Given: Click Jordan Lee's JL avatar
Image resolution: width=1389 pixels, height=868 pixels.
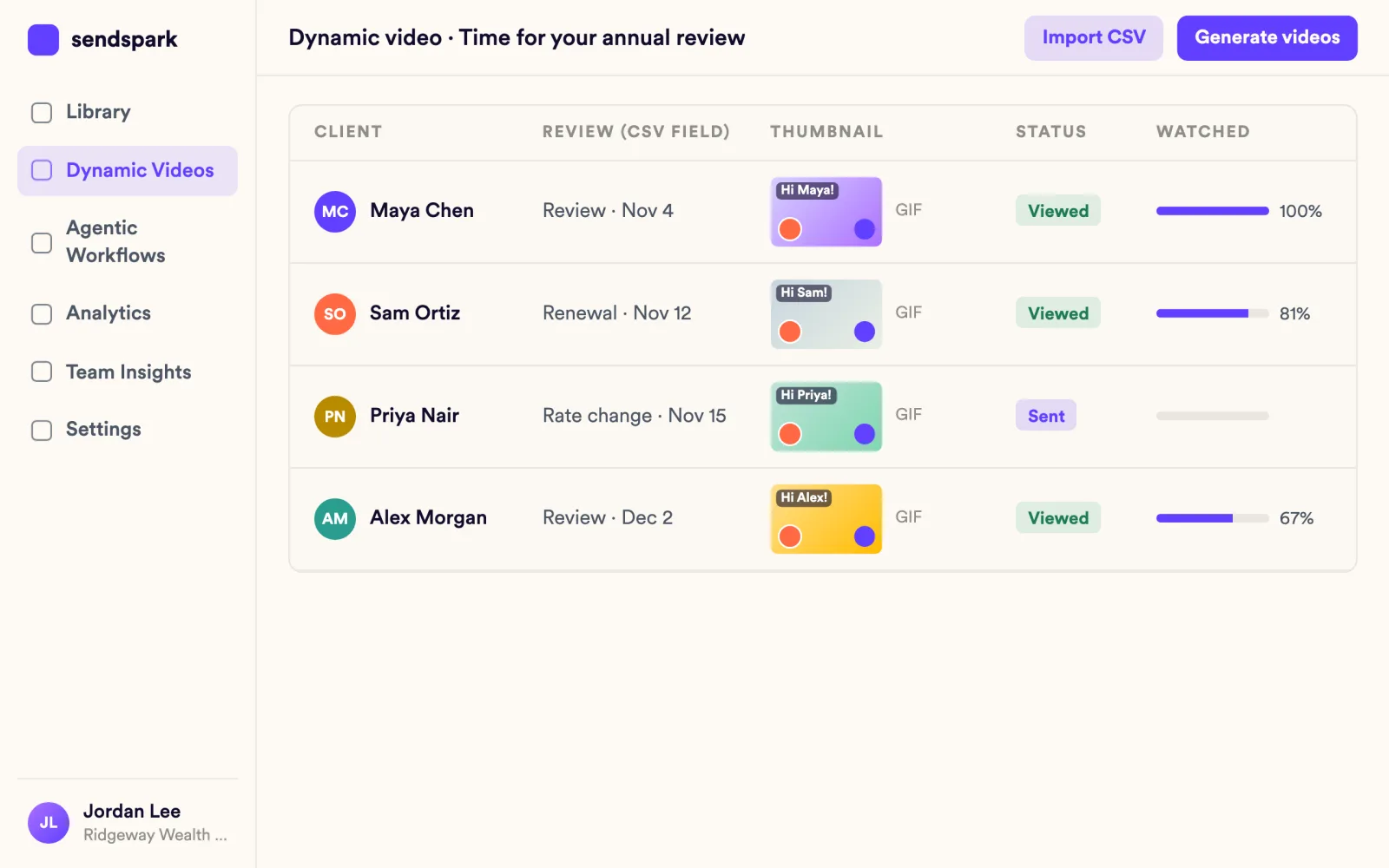Looking at the screenshot, I should [49, 823].
